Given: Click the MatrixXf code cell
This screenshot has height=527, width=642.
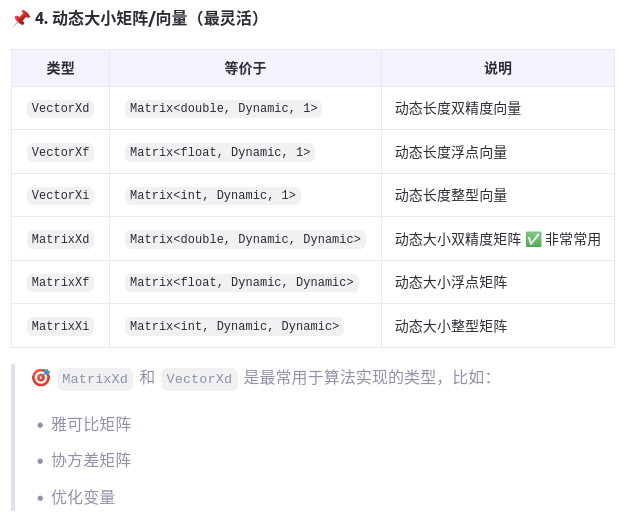Looking at the screenshot, I should (61, 282).
